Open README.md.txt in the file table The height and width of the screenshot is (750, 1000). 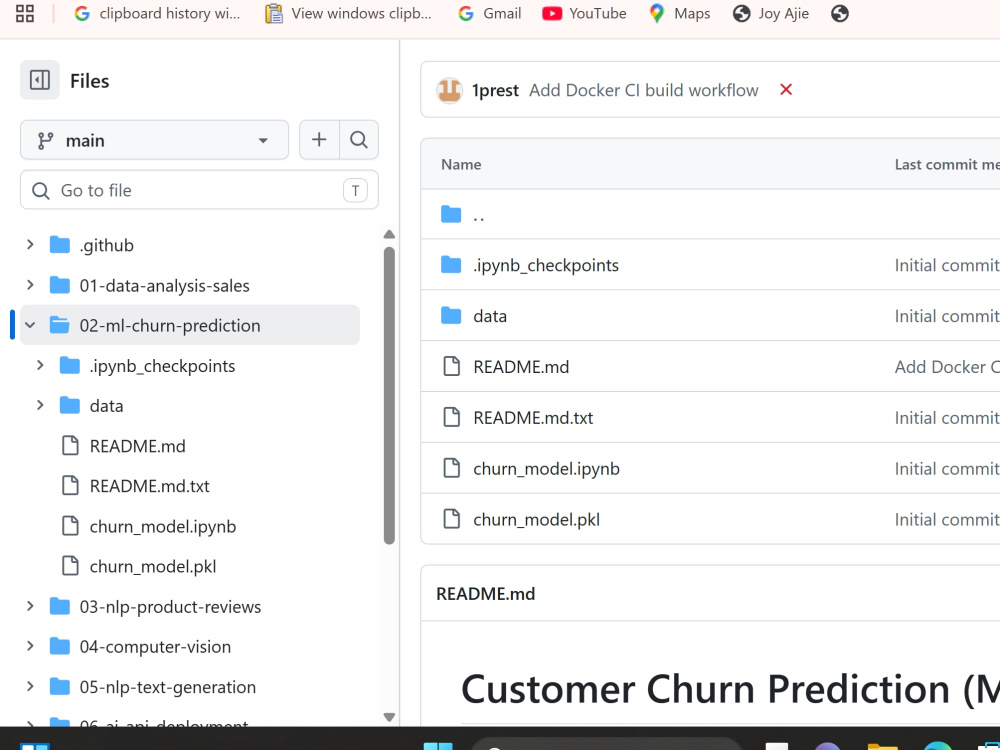(533, 418)
